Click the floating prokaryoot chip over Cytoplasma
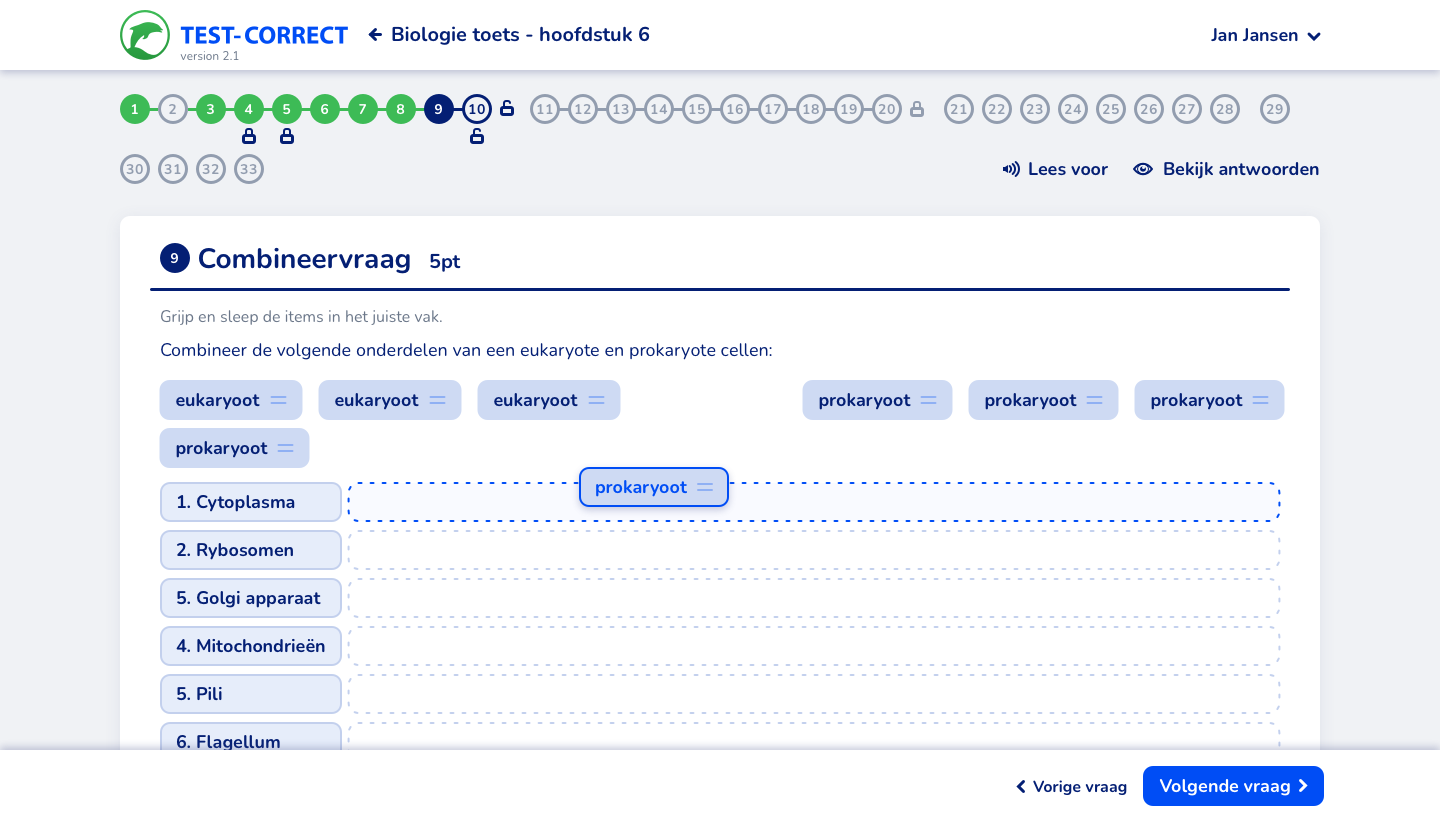This screenshot has height=820, width=1440. pos(654,487)
